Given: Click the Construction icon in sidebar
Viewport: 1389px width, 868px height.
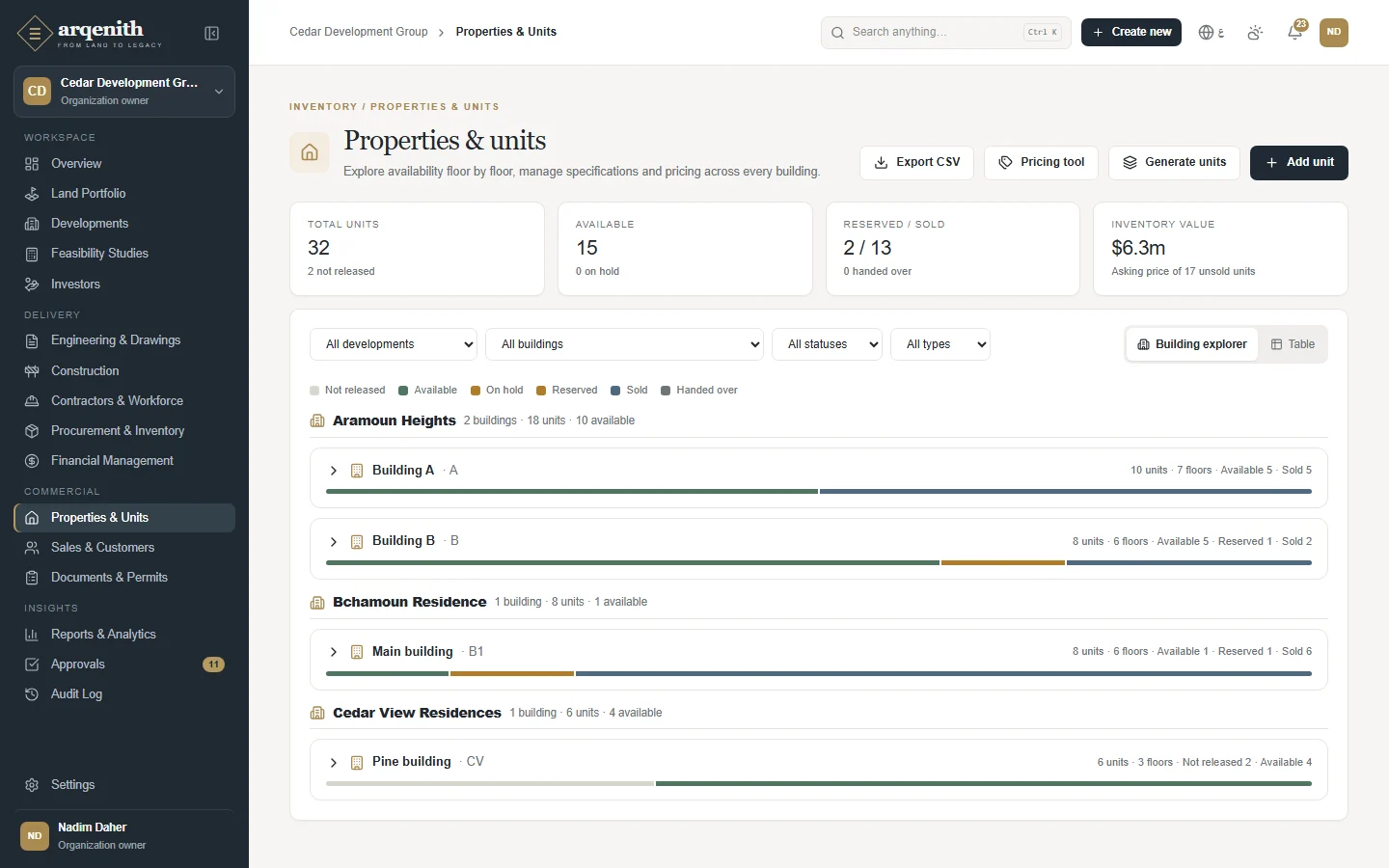Looking at the screenshot, I should click(32, 371).
